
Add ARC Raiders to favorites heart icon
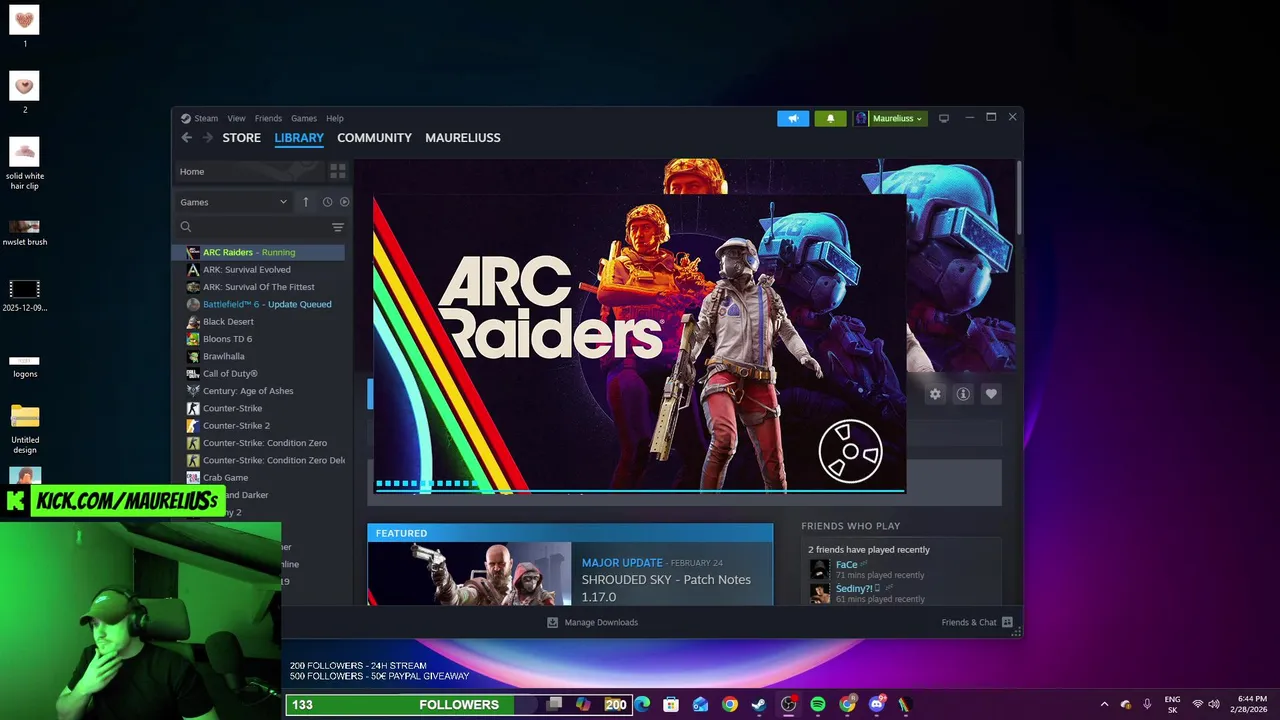click(991, 394)
